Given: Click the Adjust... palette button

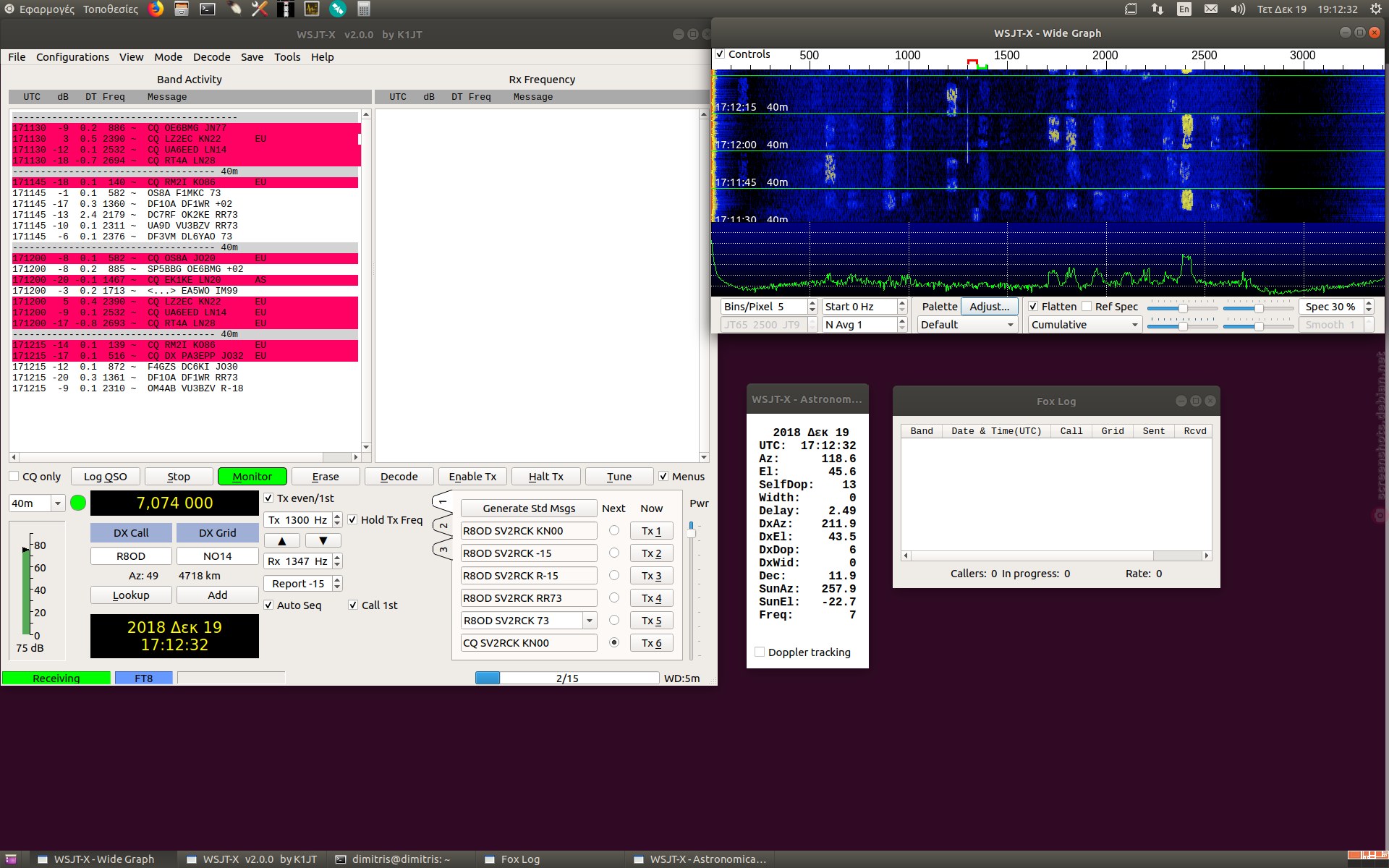Looking at the screenshot, I should pyautogui.click(x=989, y=307).
